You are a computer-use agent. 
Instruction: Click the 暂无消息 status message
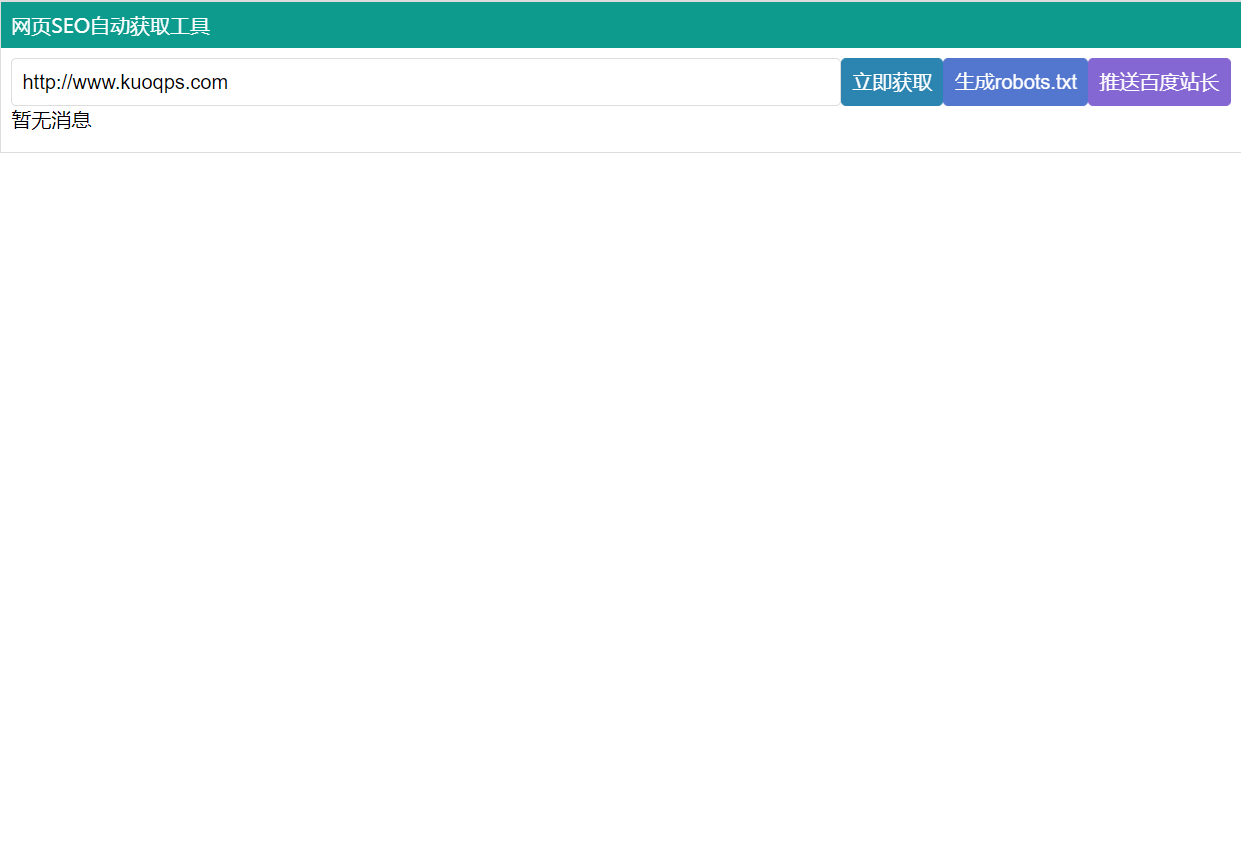(x=51, y=121)
